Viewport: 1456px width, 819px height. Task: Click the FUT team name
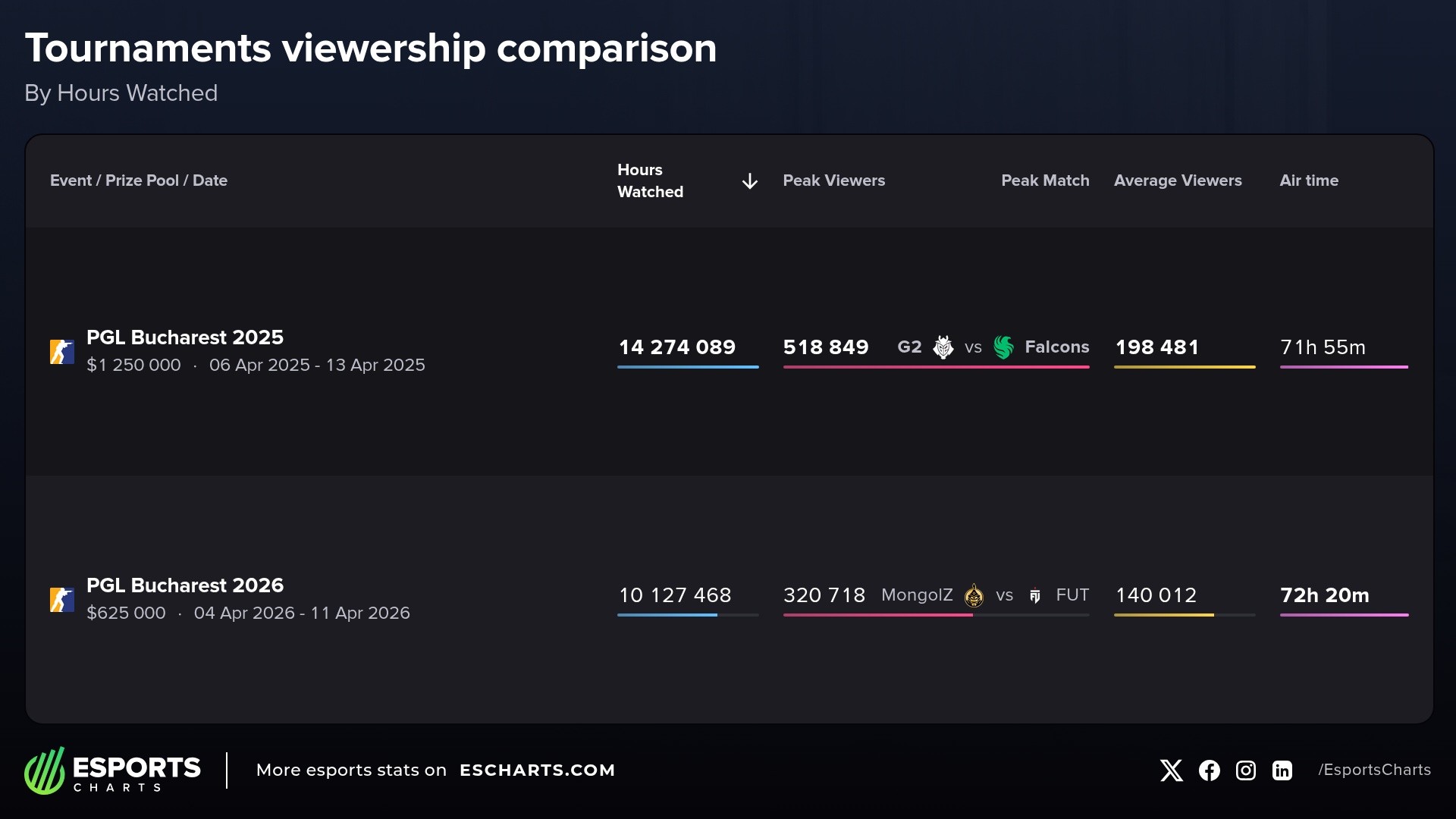[1072, 595]
